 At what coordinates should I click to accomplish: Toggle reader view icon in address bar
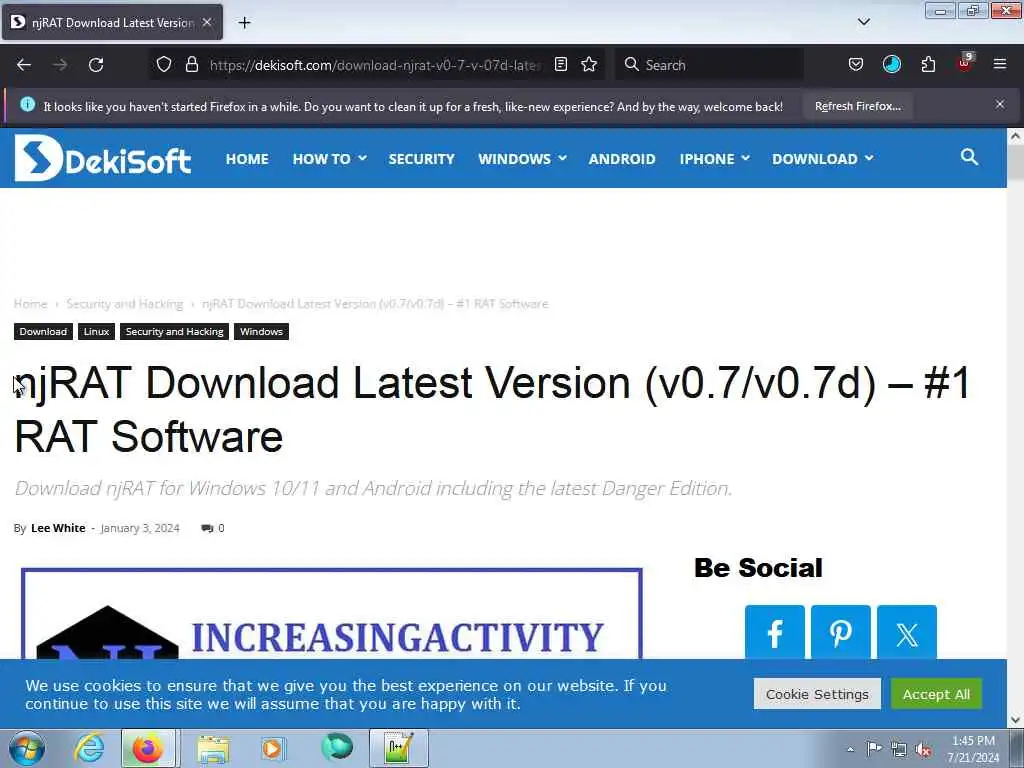click(x=560, y=64)
